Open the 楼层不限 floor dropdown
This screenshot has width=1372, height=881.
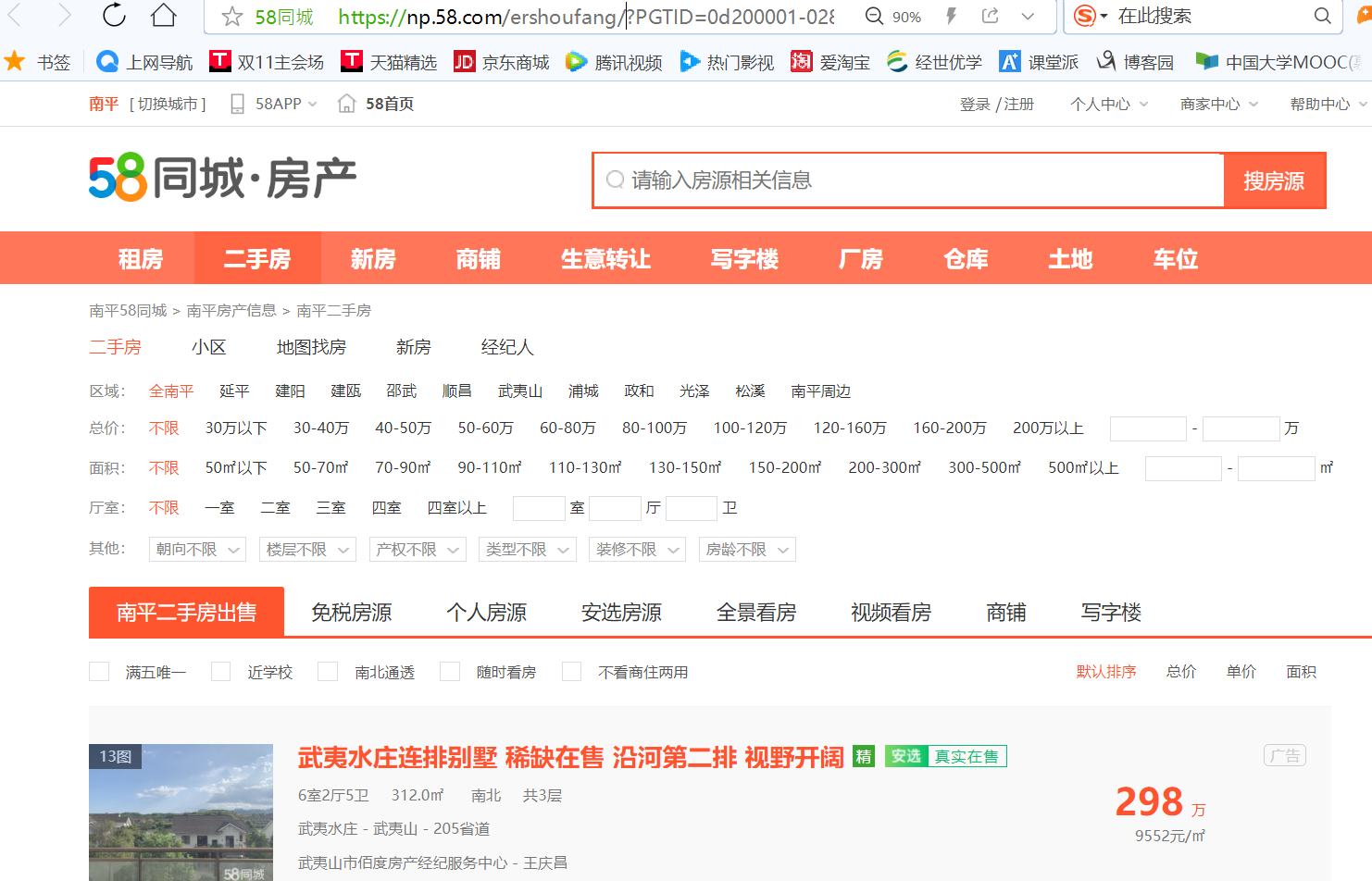tap(307, 550)
